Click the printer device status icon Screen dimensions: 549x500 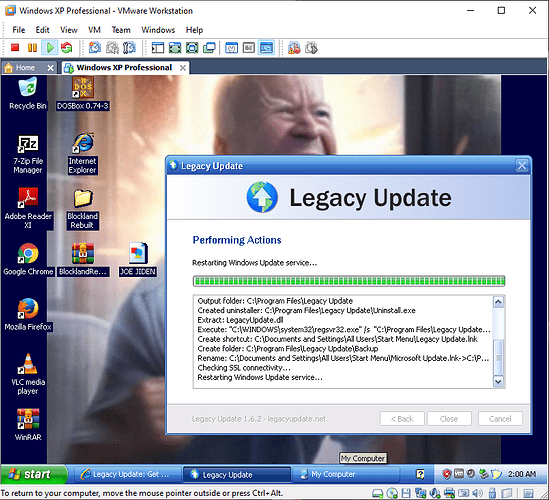coord(450,493)
